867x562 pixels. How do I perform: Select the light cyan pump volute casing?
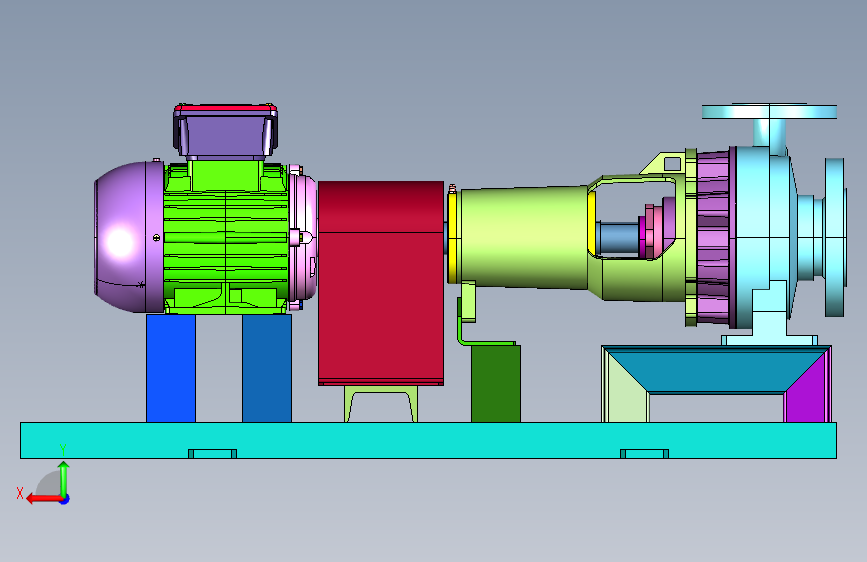[766, 238]
